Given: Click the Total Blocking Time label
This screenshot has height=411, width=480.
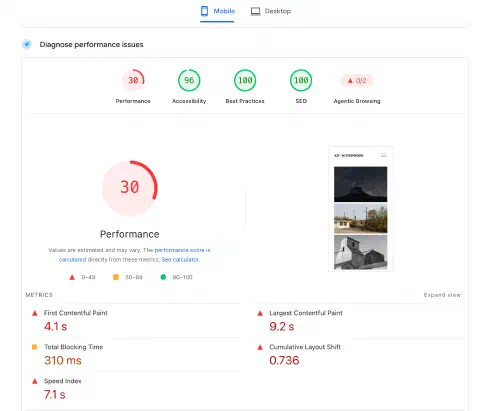Looking at the screenshot, I should tap(73, 347).
